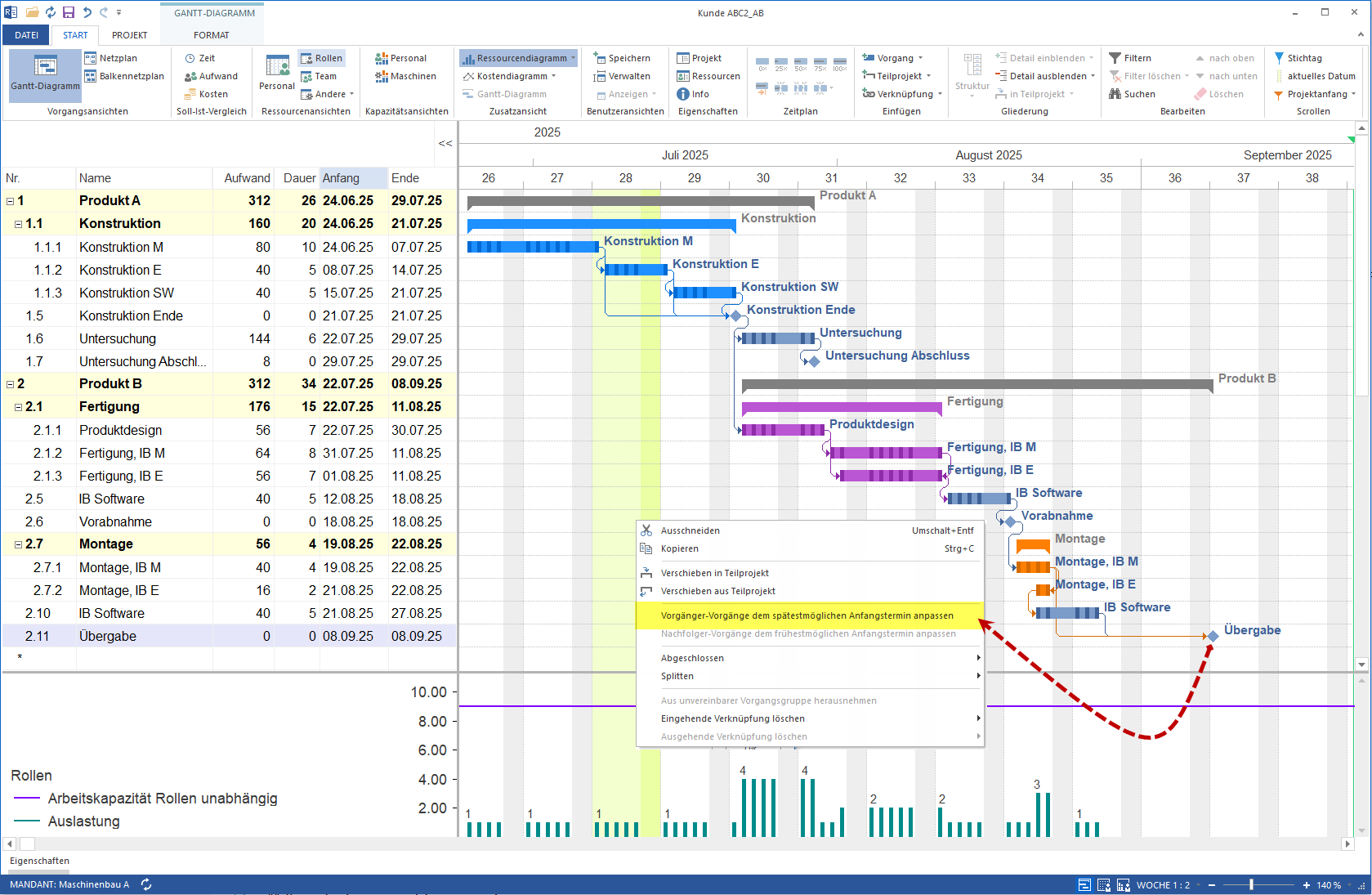
Task: Switch to PROJEKT ribbon tab
Action: (130, 35)
